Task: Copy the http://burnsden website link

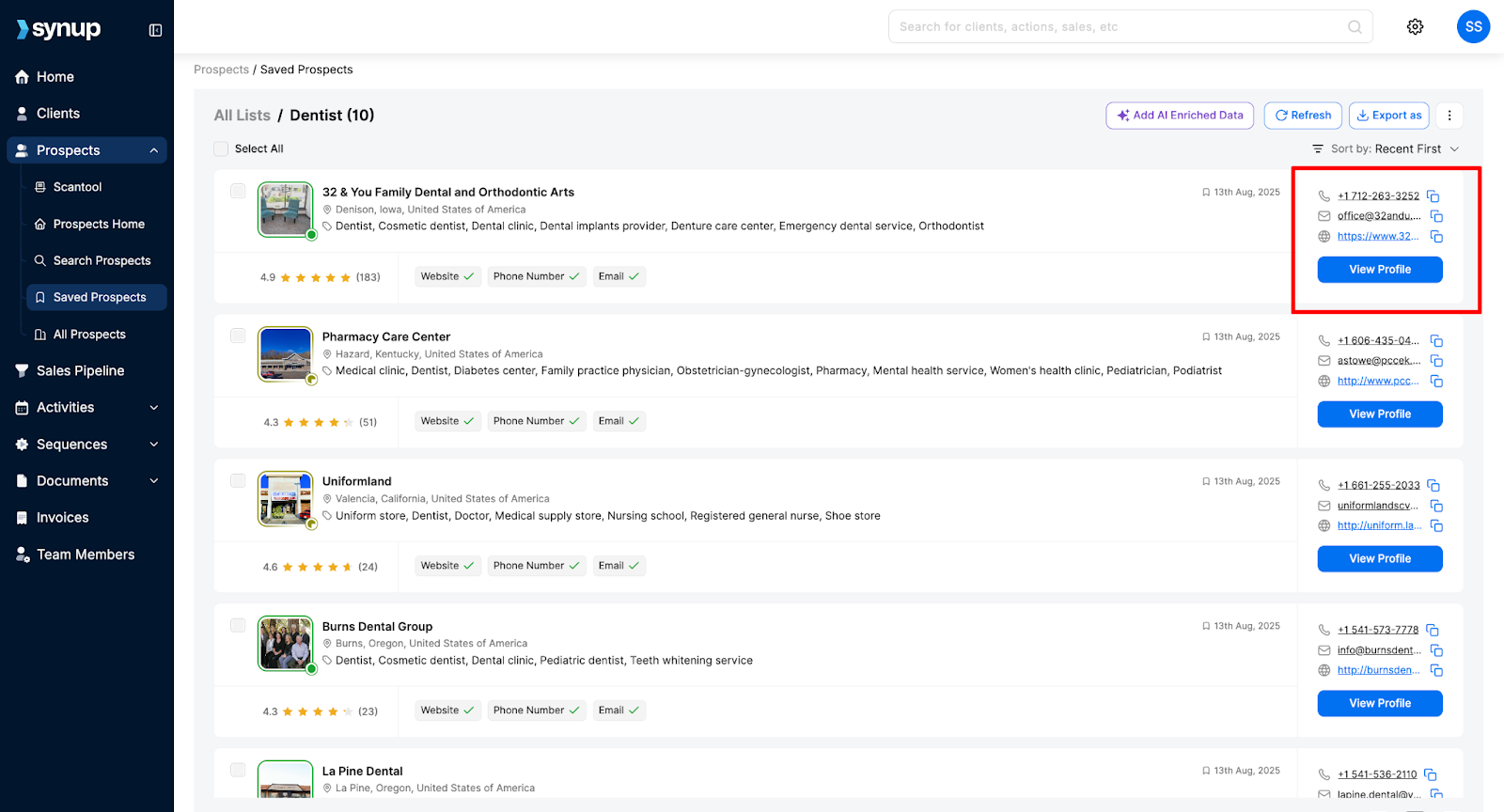Action: click(1436, 671)
